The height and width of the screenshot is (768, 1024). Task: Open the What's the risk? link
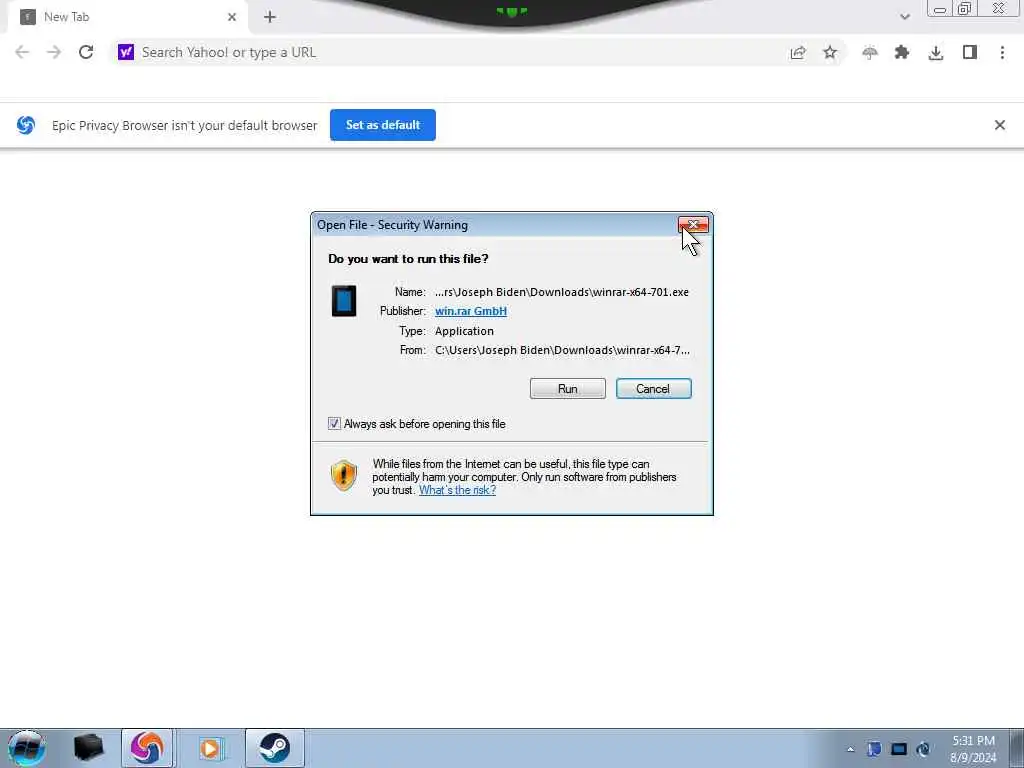click(457, 490)
